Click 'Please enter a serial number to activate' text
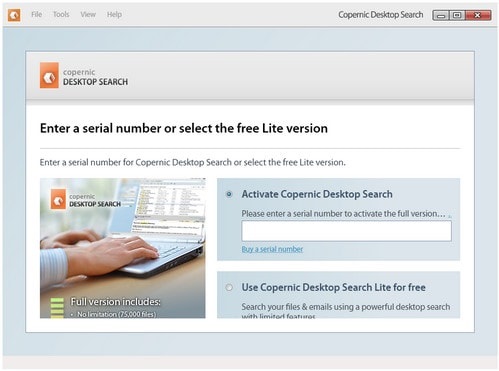Screen dimensions: 499x371 pyautogui.click(x=343, y=214)
